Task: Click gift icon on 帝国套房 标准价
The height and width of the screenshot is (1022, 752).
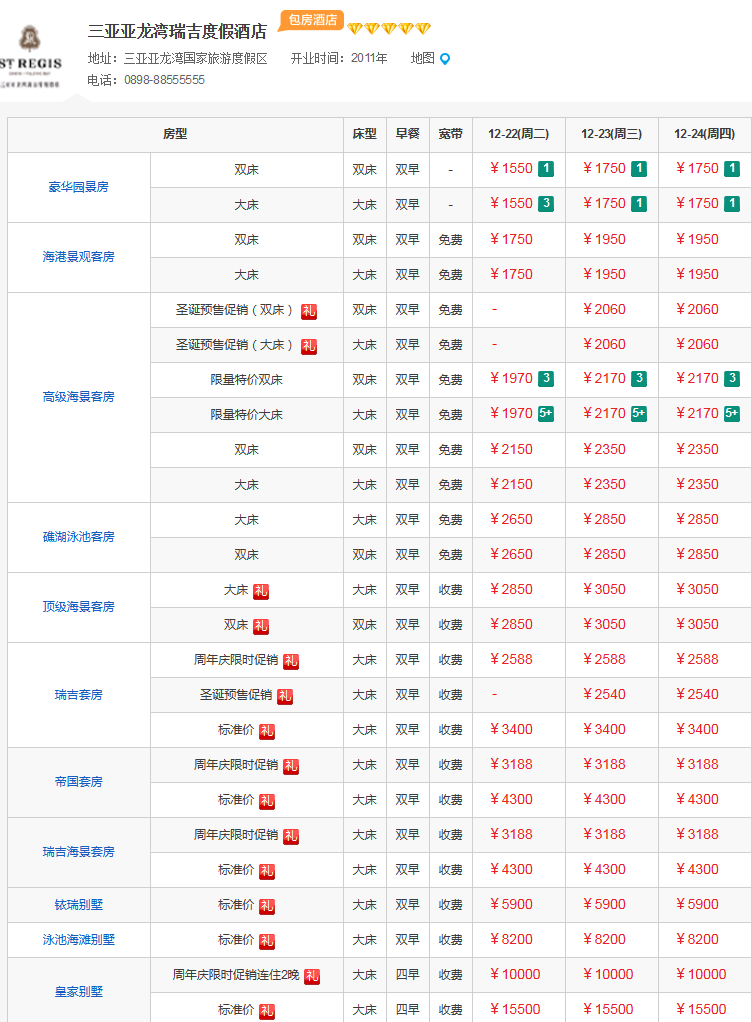Action: click(267, 801)
